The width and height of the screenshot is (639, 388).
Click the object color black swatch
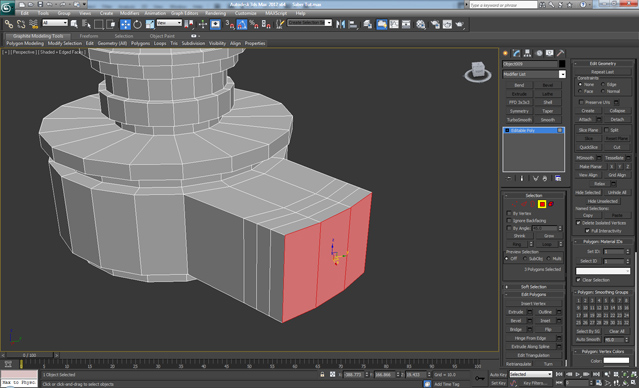[562, 64]
